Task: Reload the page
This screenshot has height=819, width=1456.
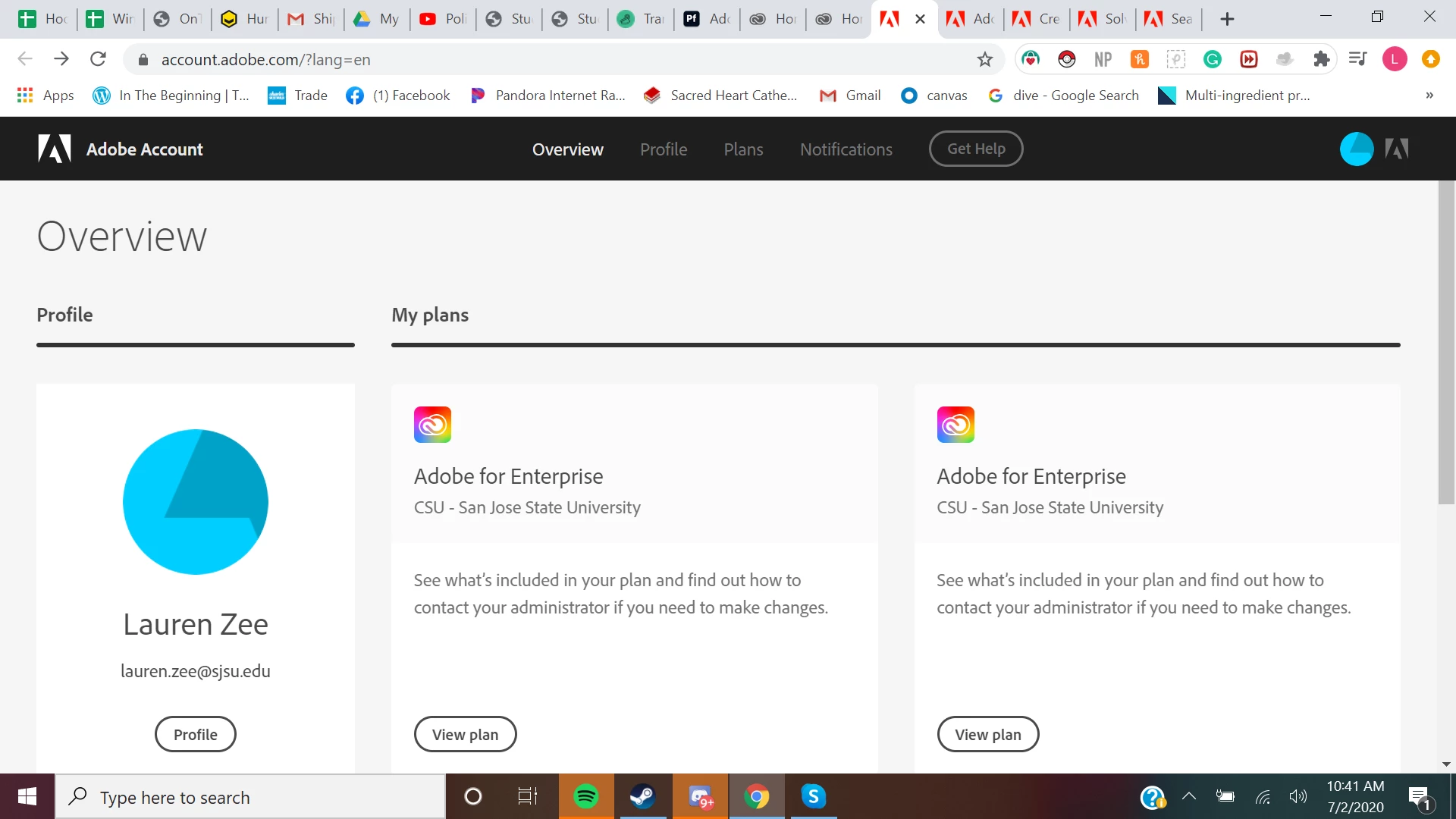Action: (98, 59)
